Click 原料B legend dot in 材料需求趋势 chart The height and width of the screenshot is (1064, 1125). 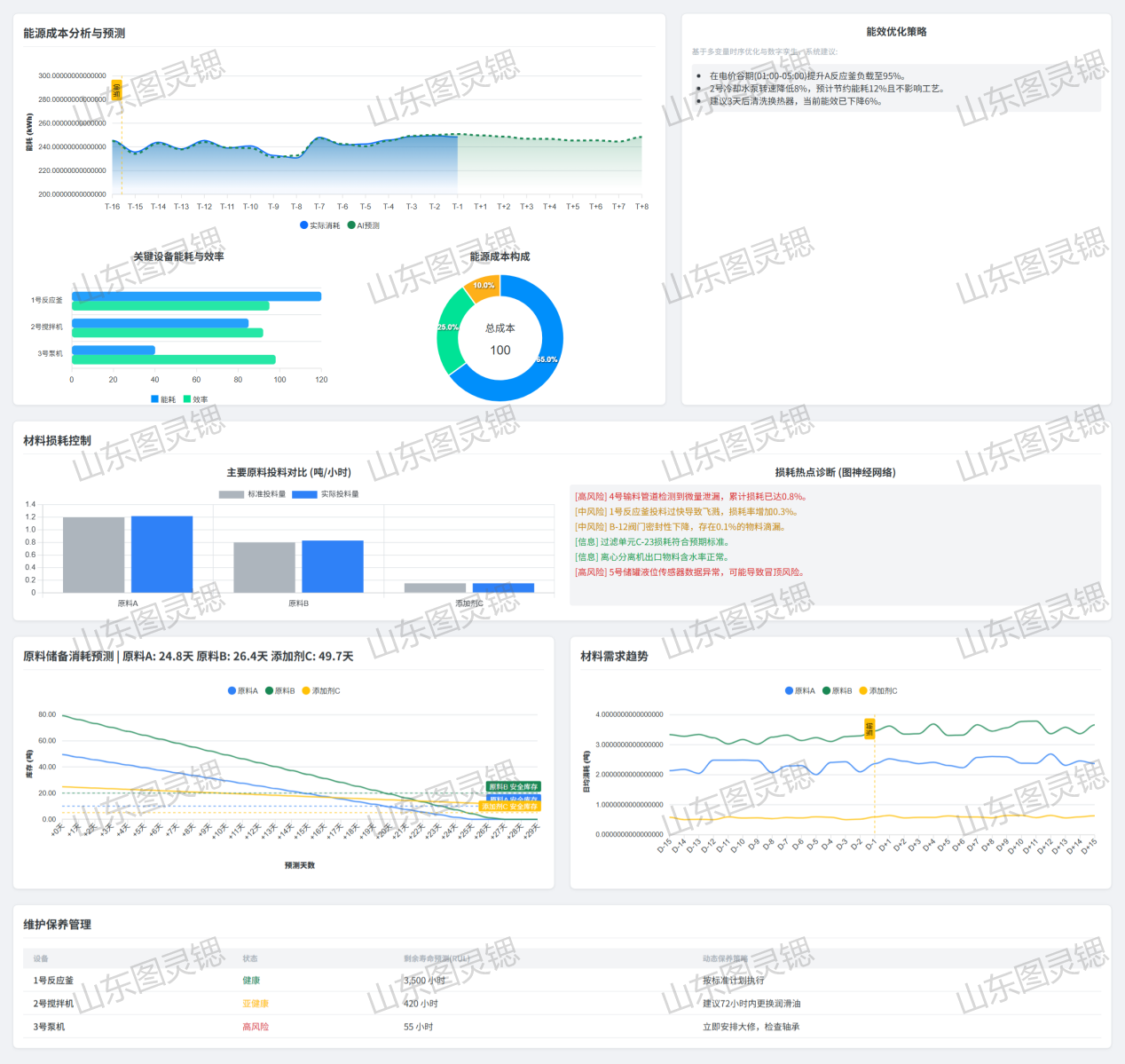(x=826, y=690)
